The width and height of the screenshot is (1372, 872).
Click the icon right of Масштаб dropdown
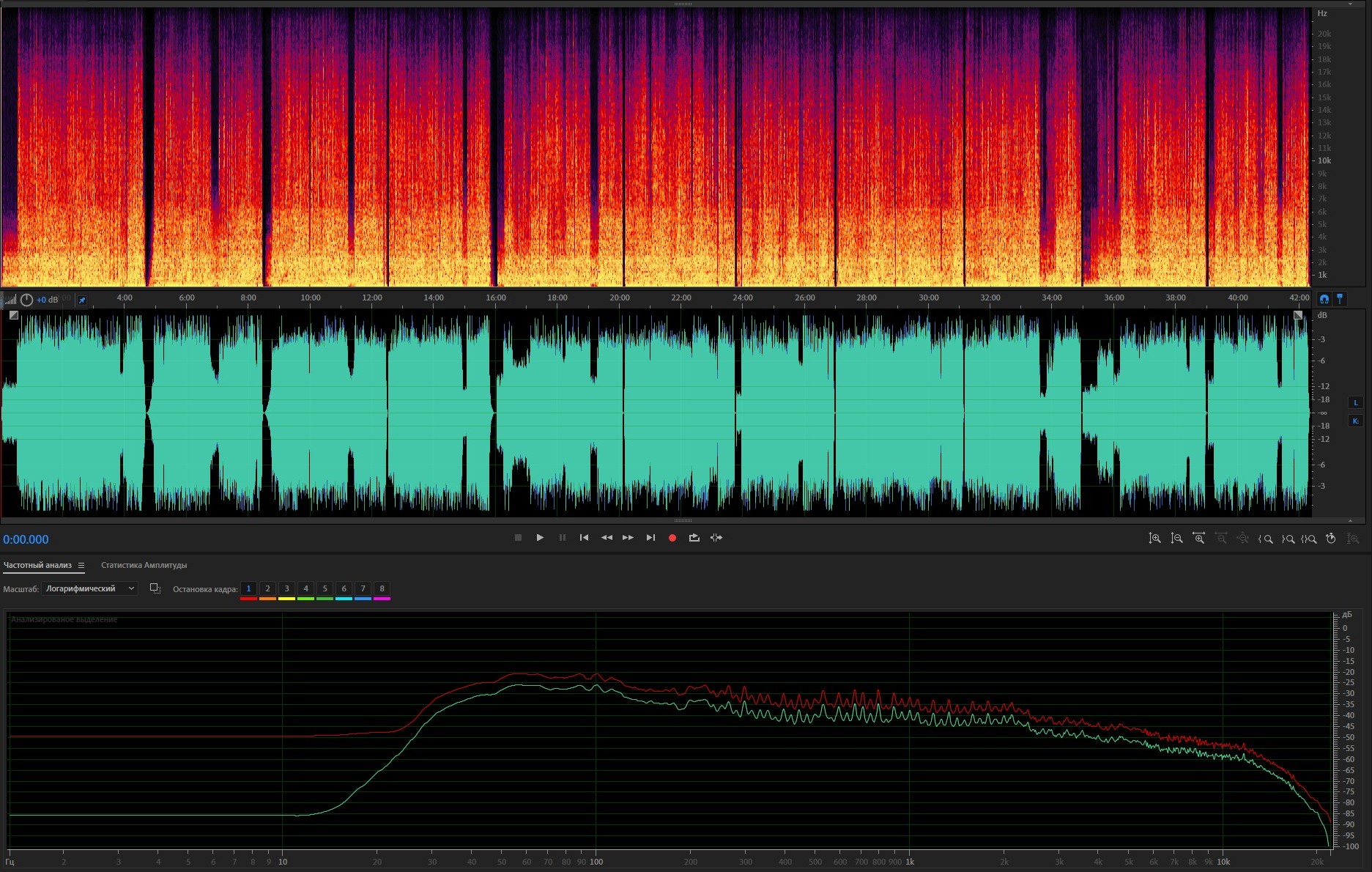[155, 588]
